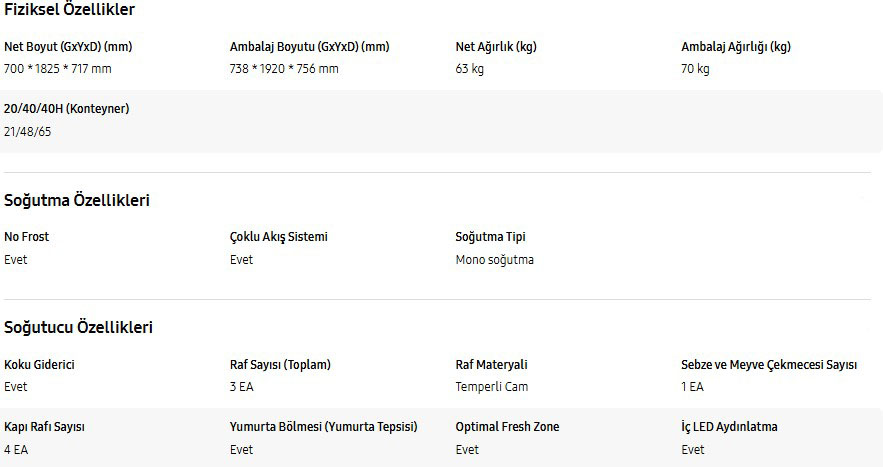Click the 70 kg packaging weight value

695,69
